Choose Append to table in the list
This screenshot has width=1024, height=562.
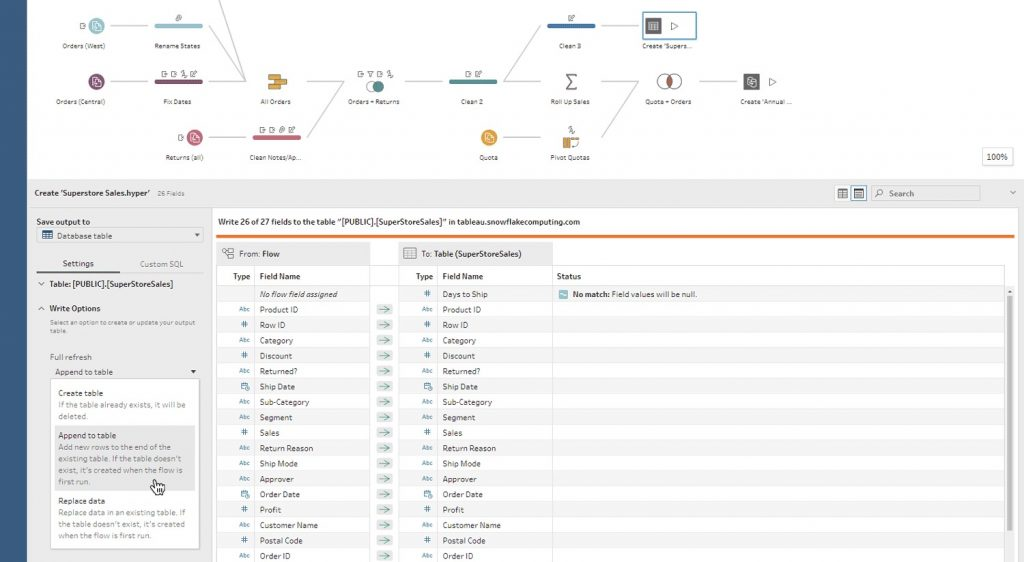point(125,458)
